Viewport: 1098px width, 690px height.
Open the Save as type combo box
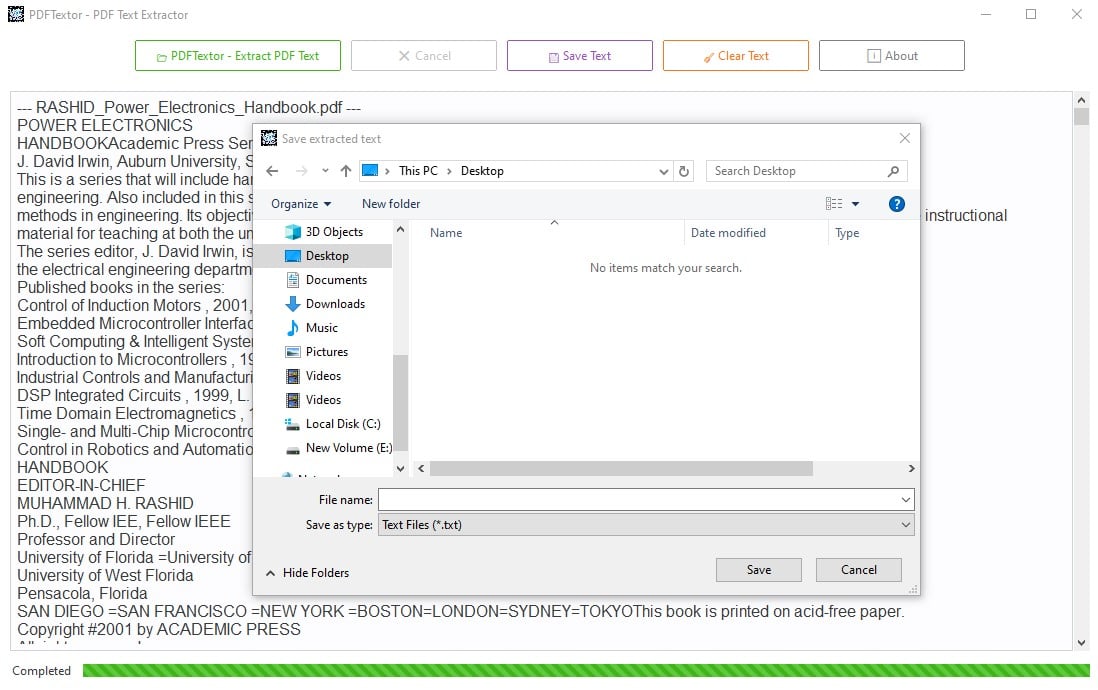point(646,525)
